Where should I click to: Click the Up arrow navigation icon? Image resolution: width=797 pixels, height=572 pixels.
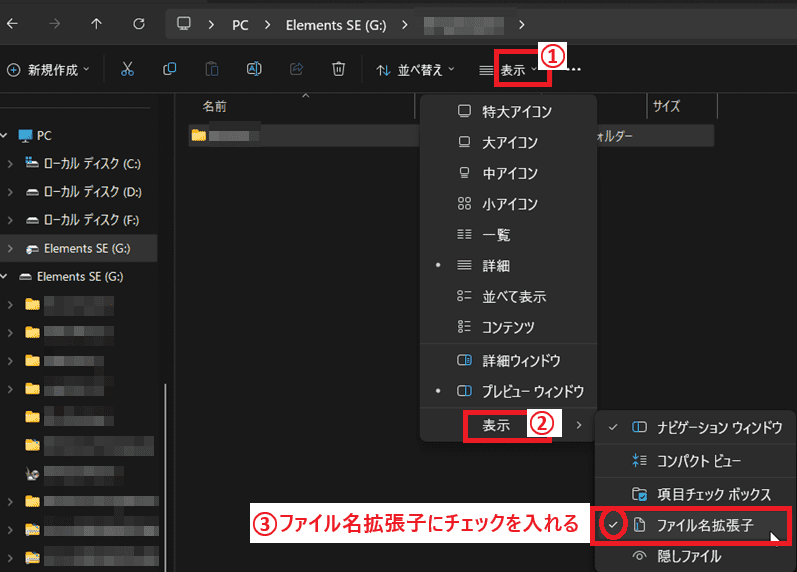[x=96, y=23]
